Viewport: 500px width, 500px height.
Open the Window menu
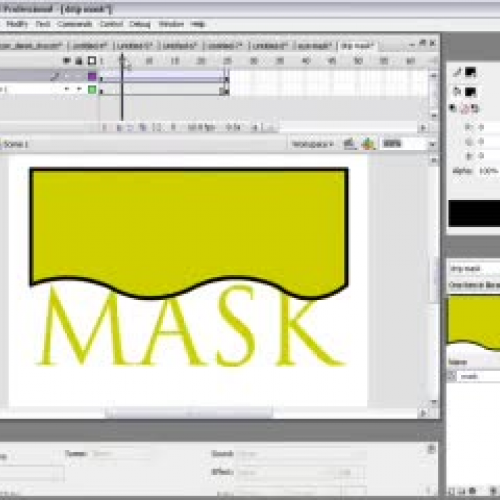click(x=171, y=24)
